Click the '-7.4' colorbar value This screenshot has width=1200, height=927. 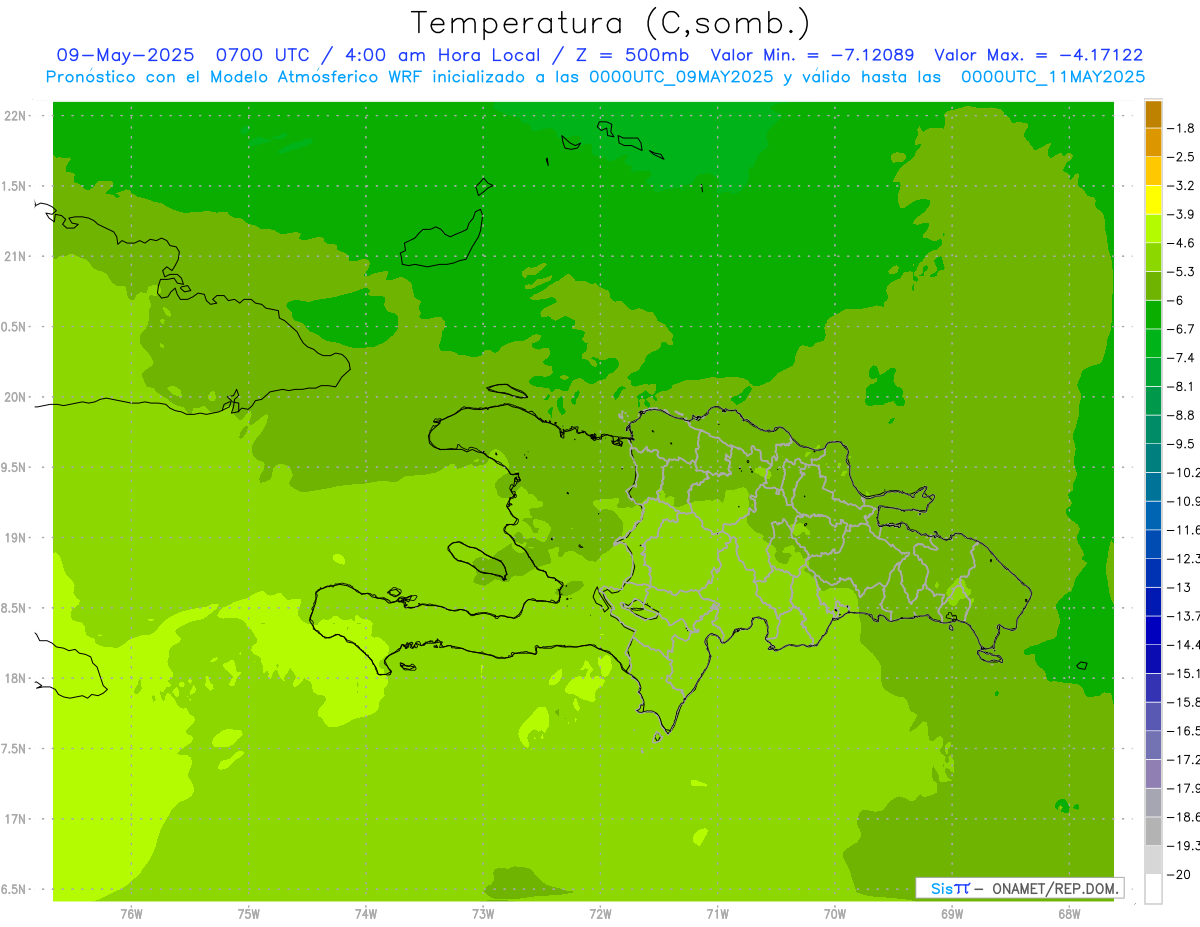click(x=1181, y=358)
